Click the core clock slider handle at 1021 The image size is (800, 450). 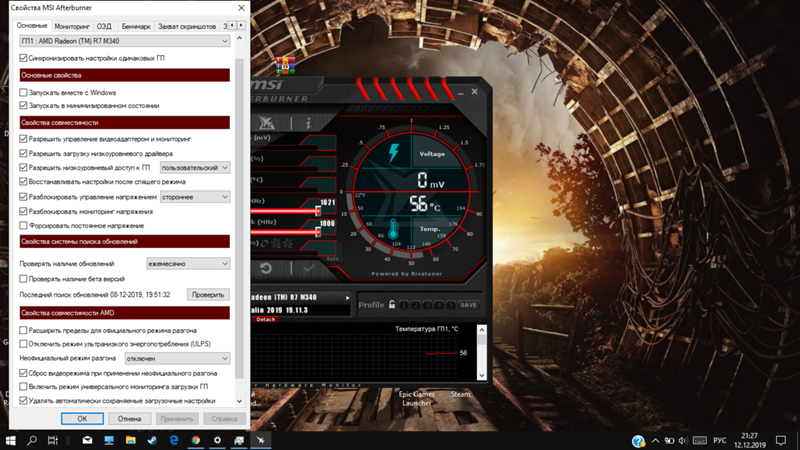click(318, 211)
